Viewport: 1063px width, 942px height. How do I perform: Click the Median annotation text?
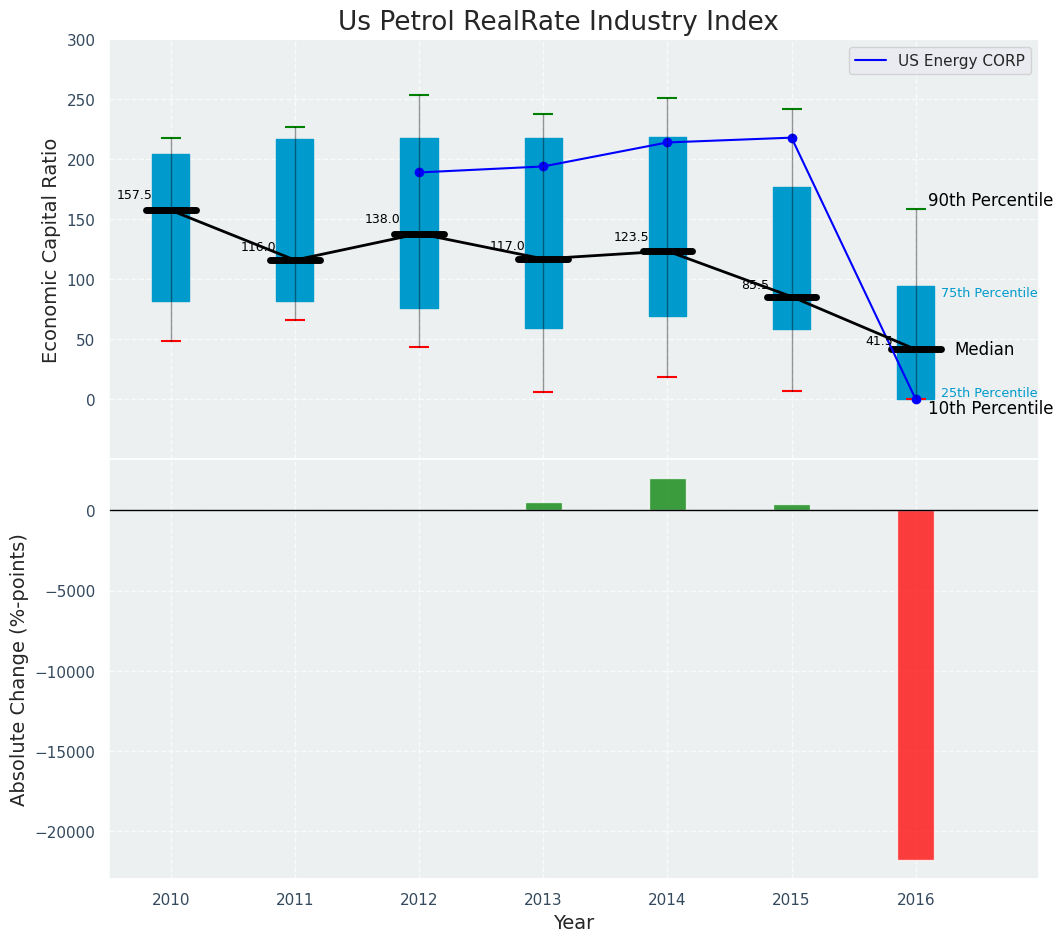click(x=984, y=350)
